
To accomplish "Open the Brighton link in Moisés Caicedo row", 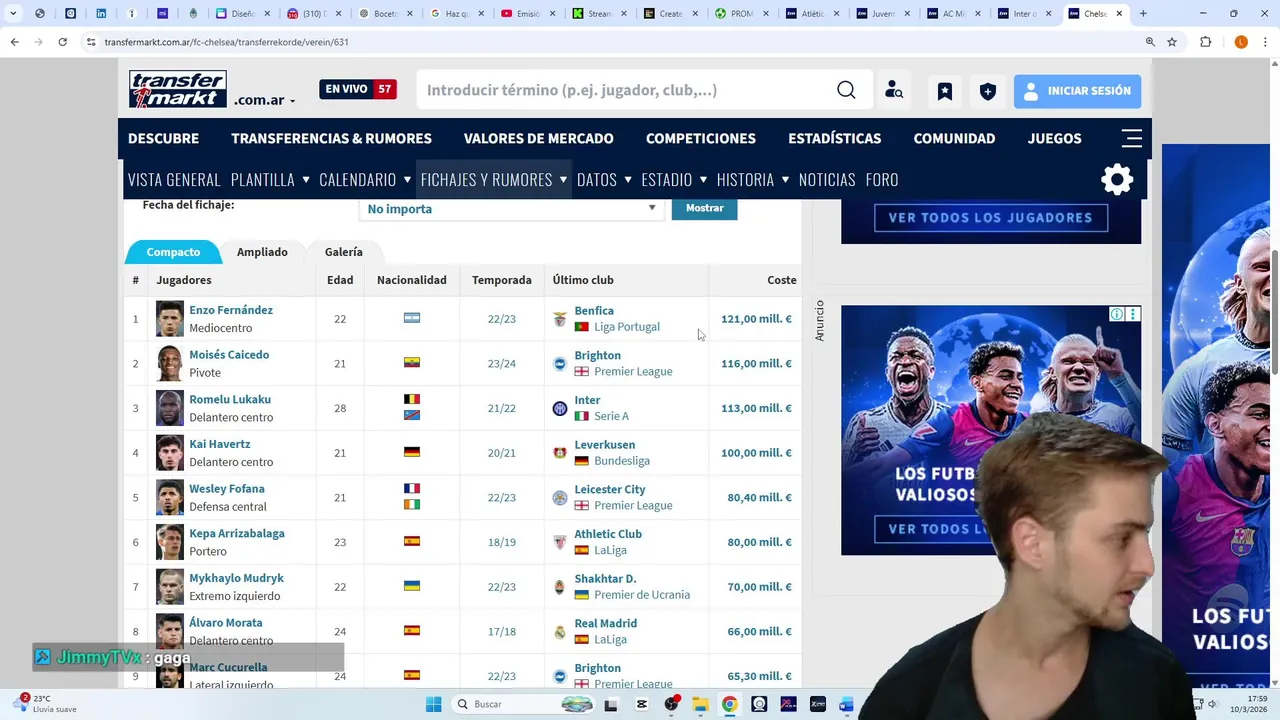I will click(x=597, y=355).
